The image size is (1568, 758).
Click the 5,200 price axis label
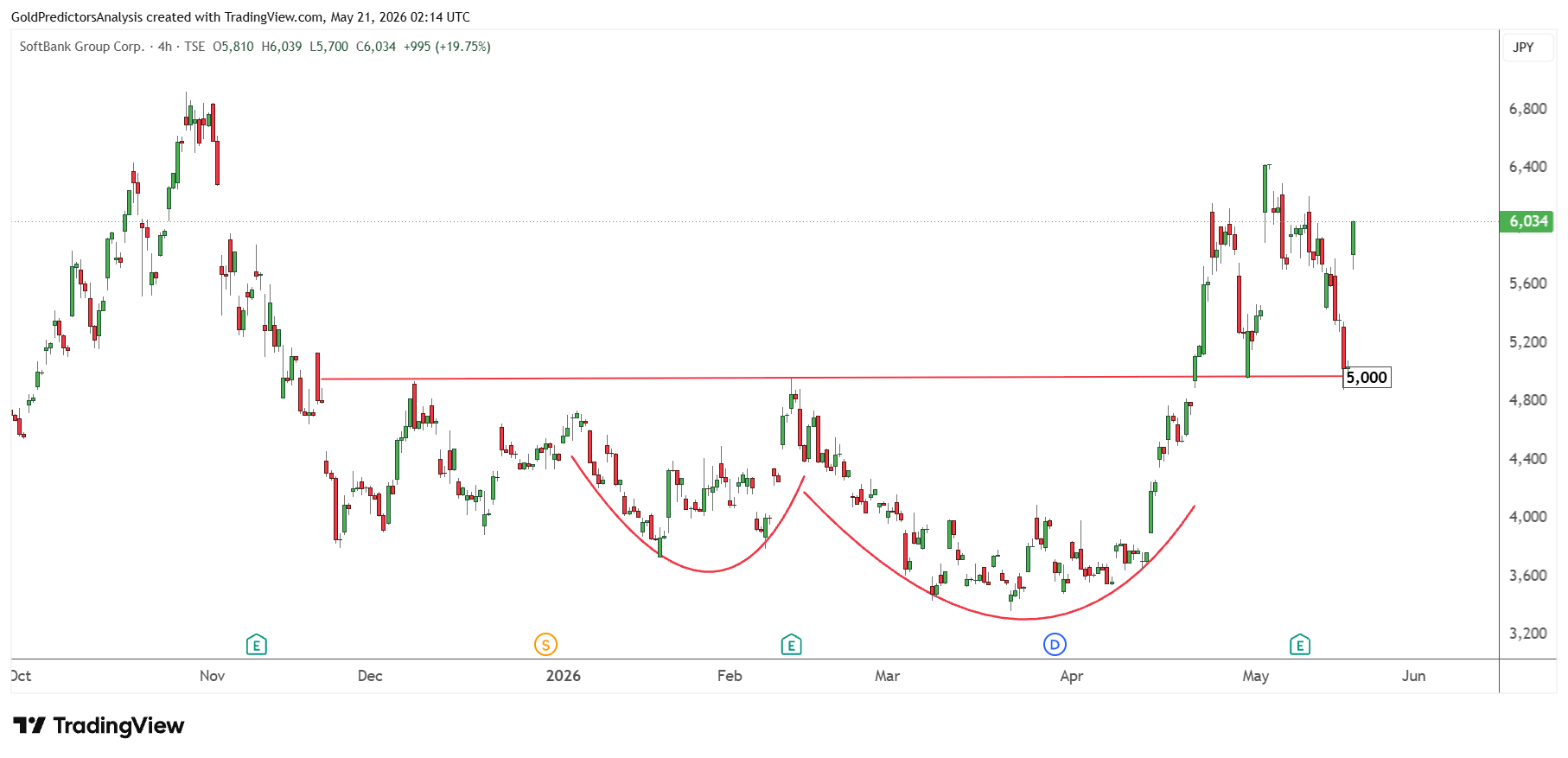click(x=1527, y=342)
